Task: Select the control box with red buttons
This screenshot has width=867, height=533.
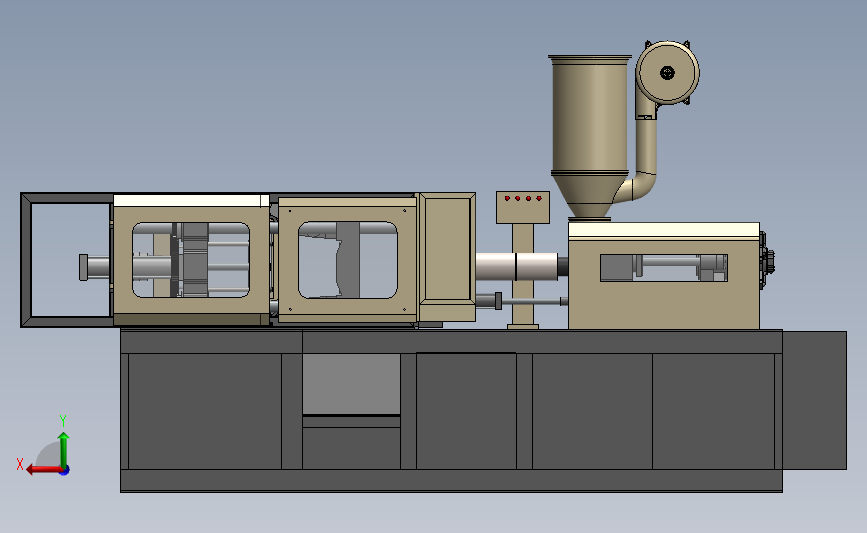Action: (523, 207)
